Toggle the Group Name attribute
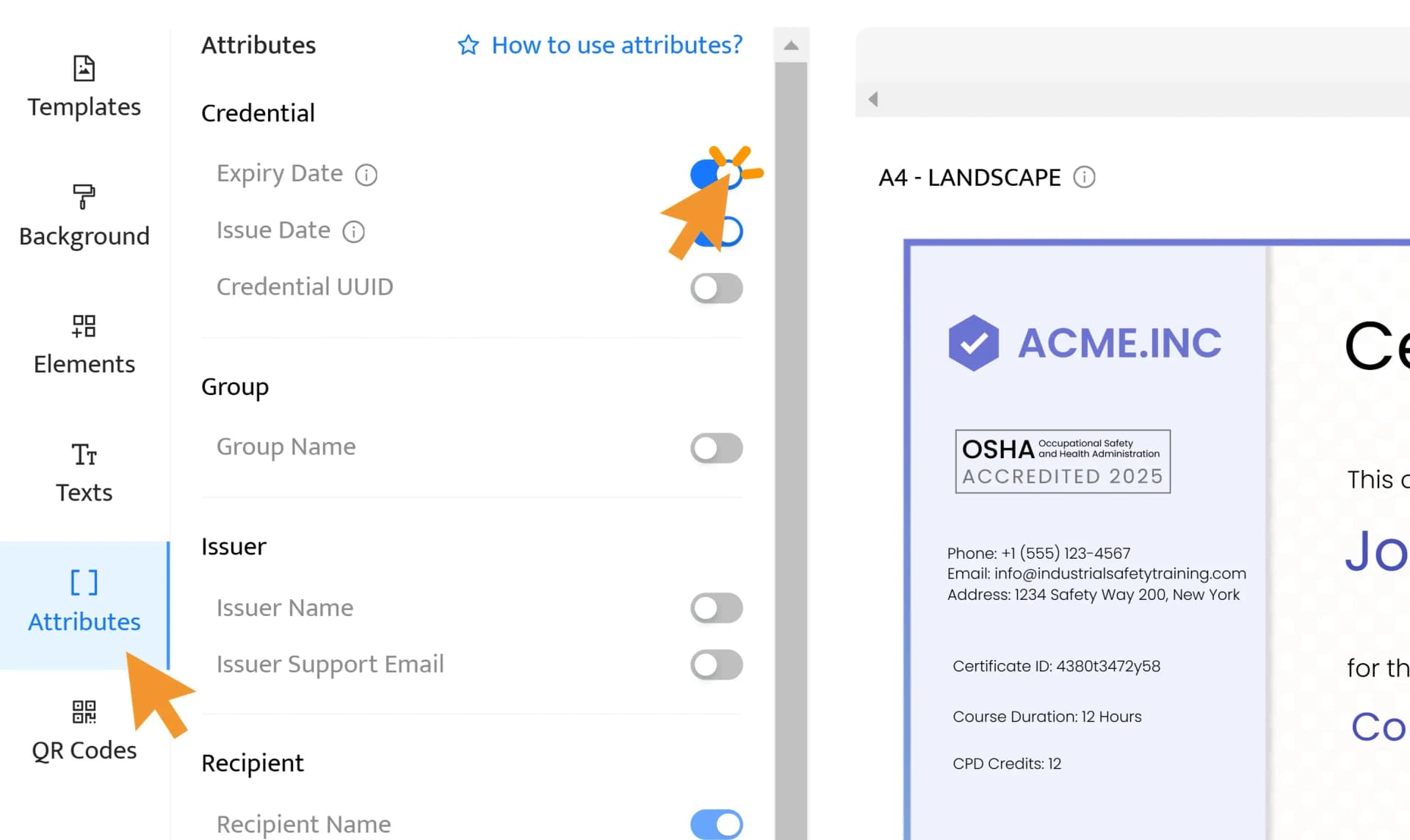The height and width of the screenshot is (840, 1410). point(718,447)
